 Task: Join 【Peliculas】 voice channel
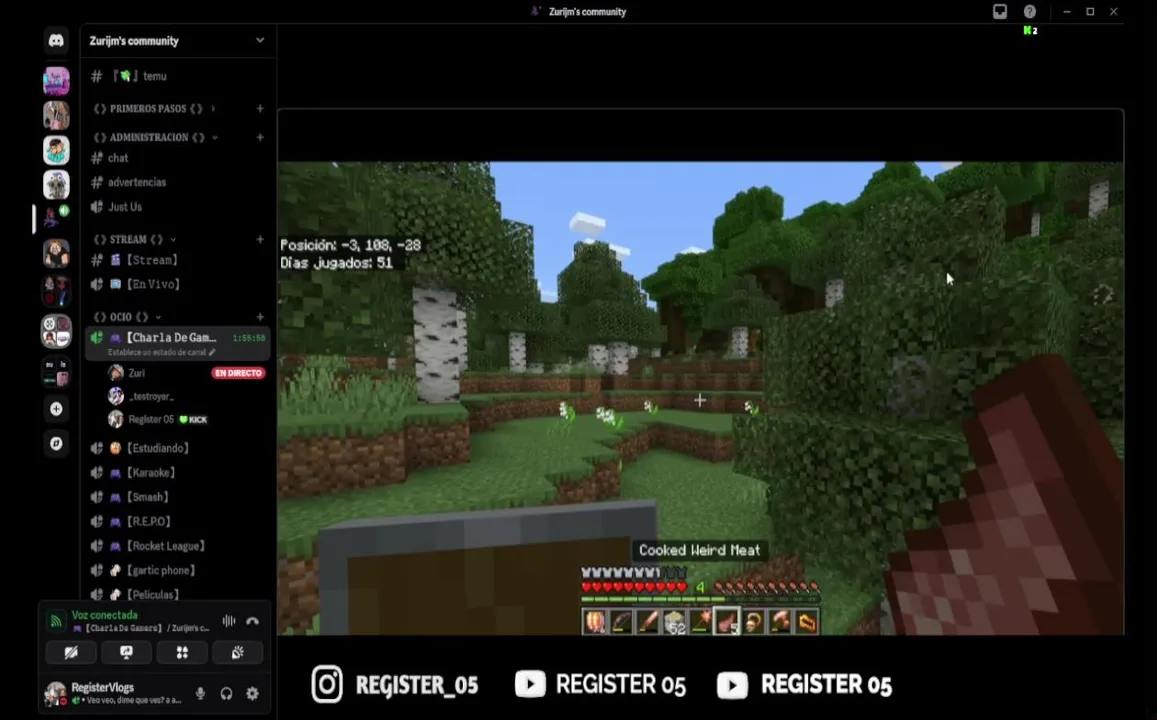[x=177, y=594]
